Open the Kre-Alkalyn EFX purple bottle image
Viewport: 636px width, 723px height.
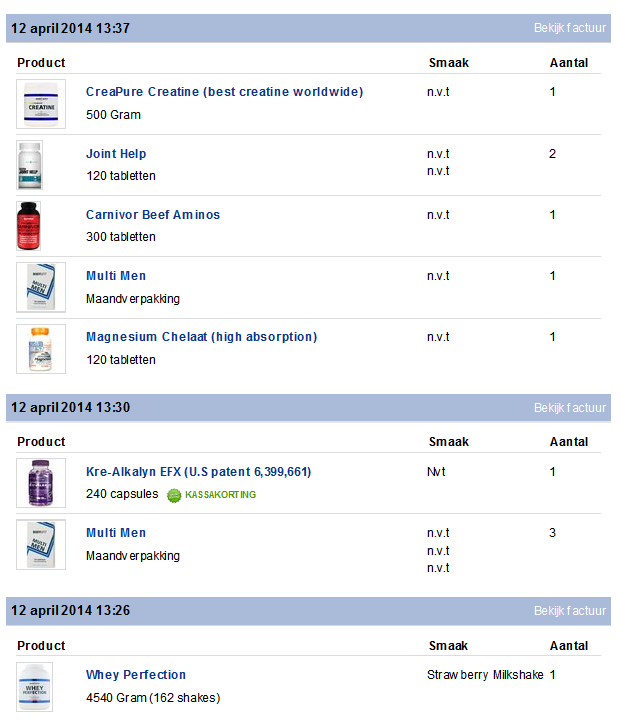(41, 483)
